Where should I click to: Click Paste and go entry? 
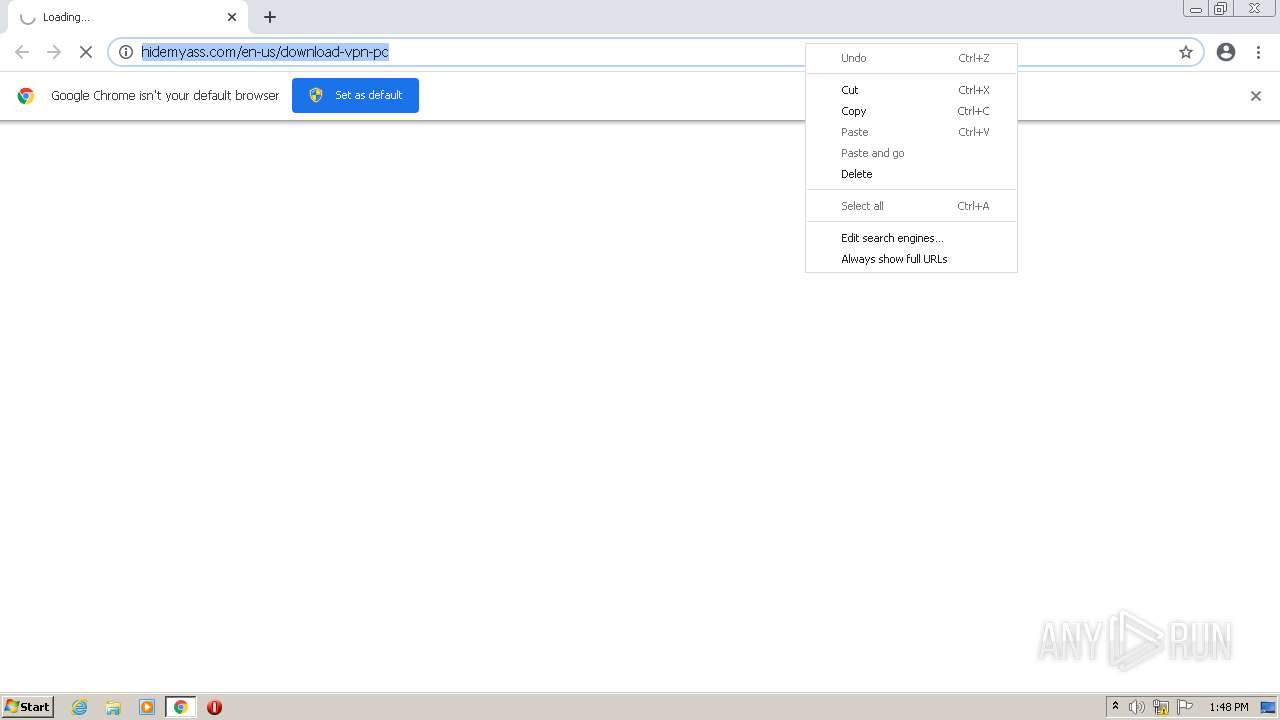912,153
